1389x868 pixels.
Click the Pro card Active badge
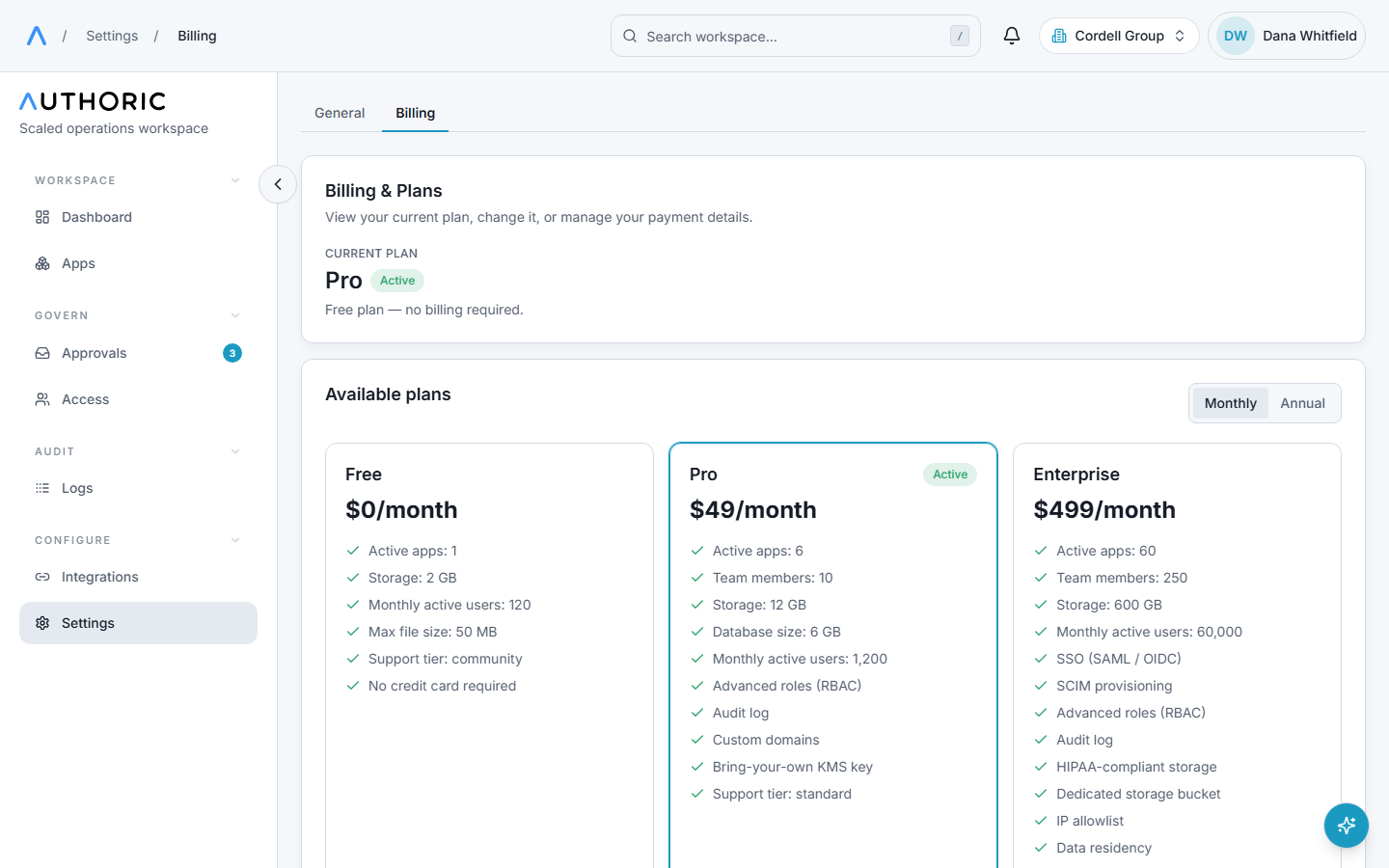[950, 475]
